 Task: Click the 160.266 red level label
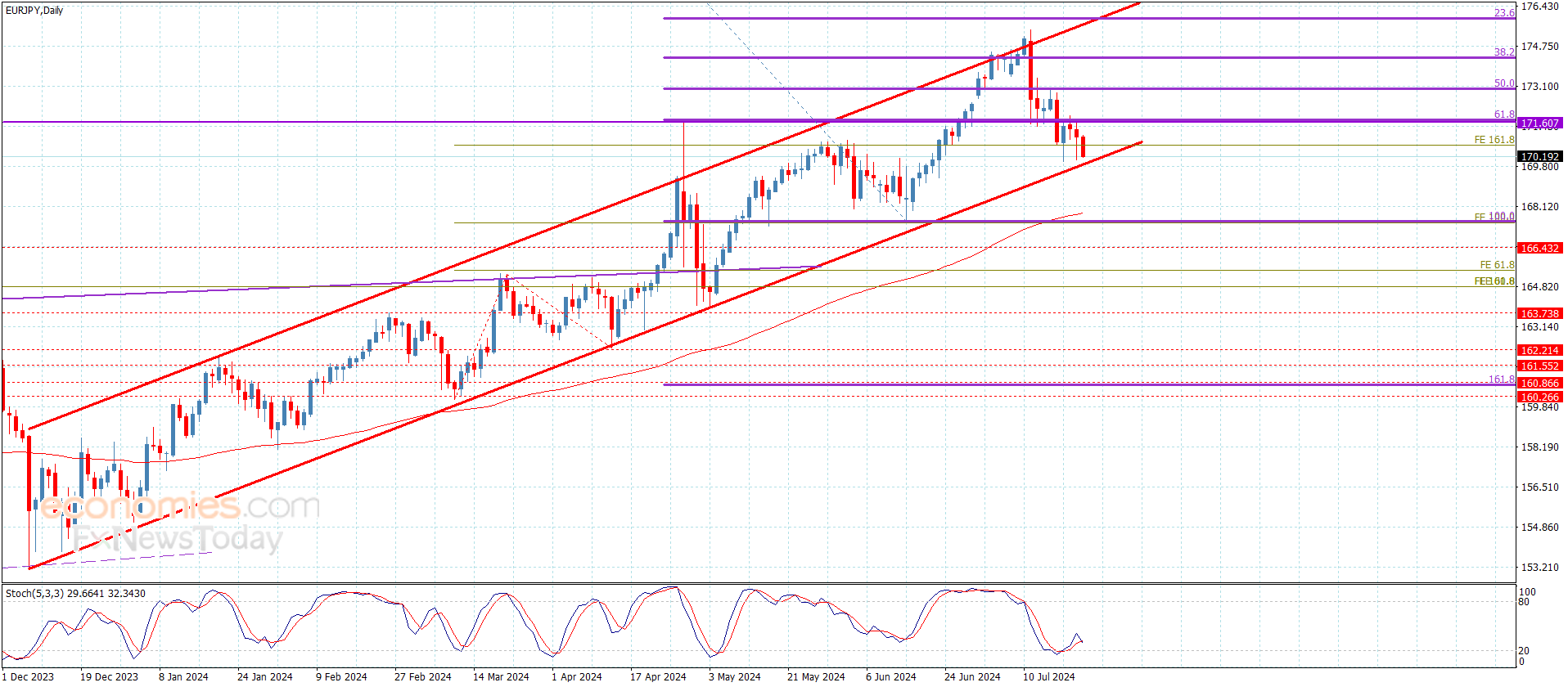point(1539,397)
